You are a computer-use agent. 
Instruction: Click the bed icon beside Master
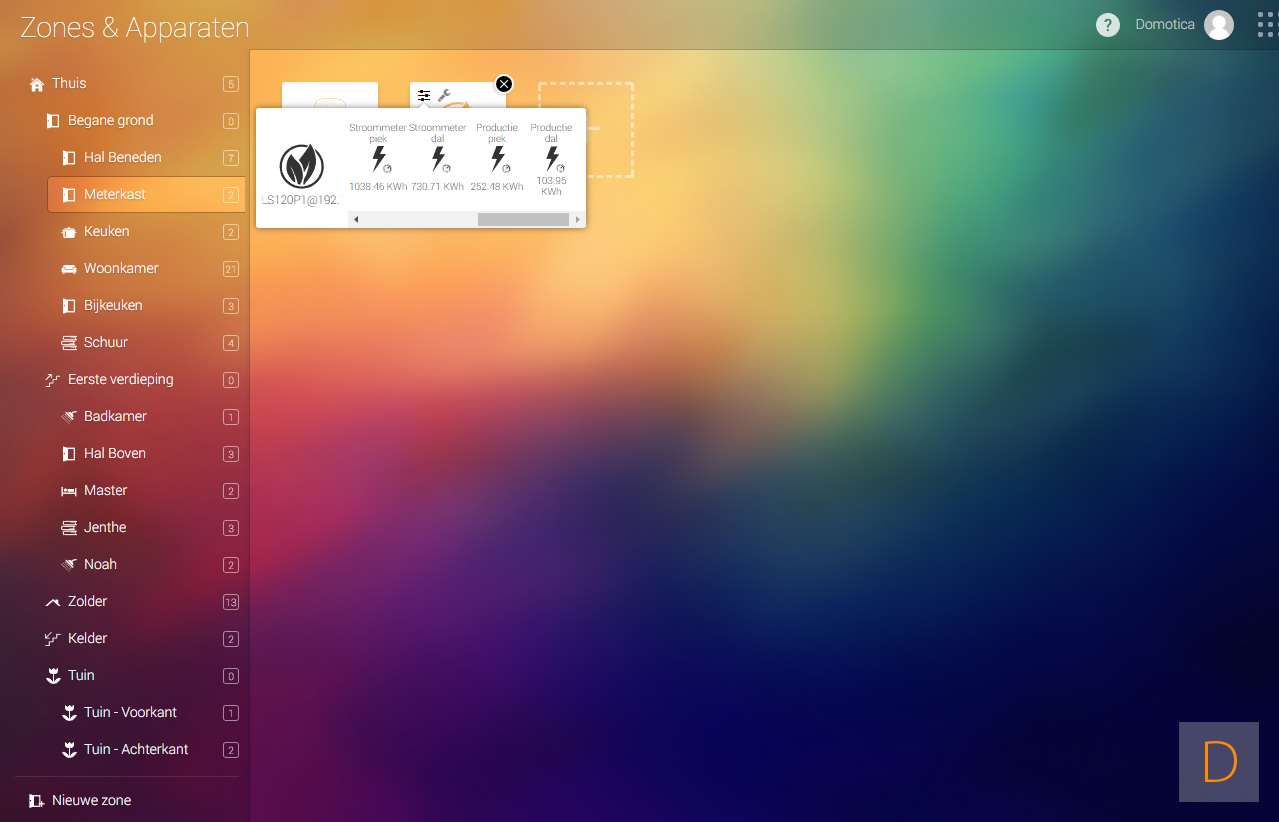69,491
